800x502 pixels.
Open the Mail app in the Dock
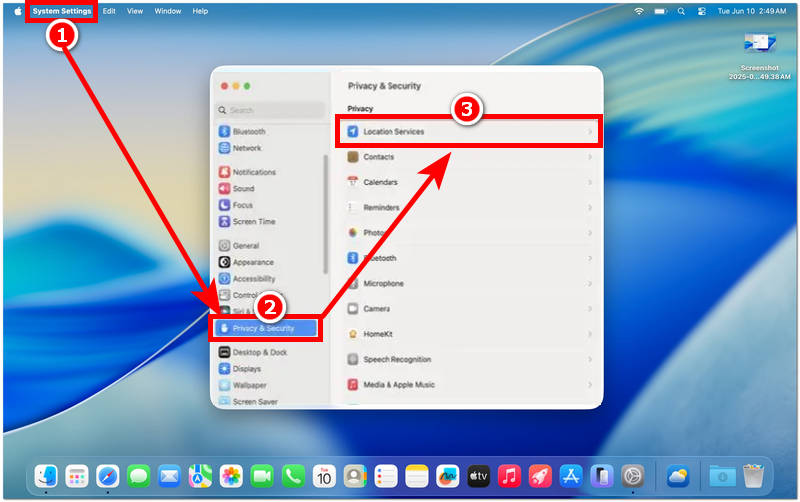coord(169,476)
